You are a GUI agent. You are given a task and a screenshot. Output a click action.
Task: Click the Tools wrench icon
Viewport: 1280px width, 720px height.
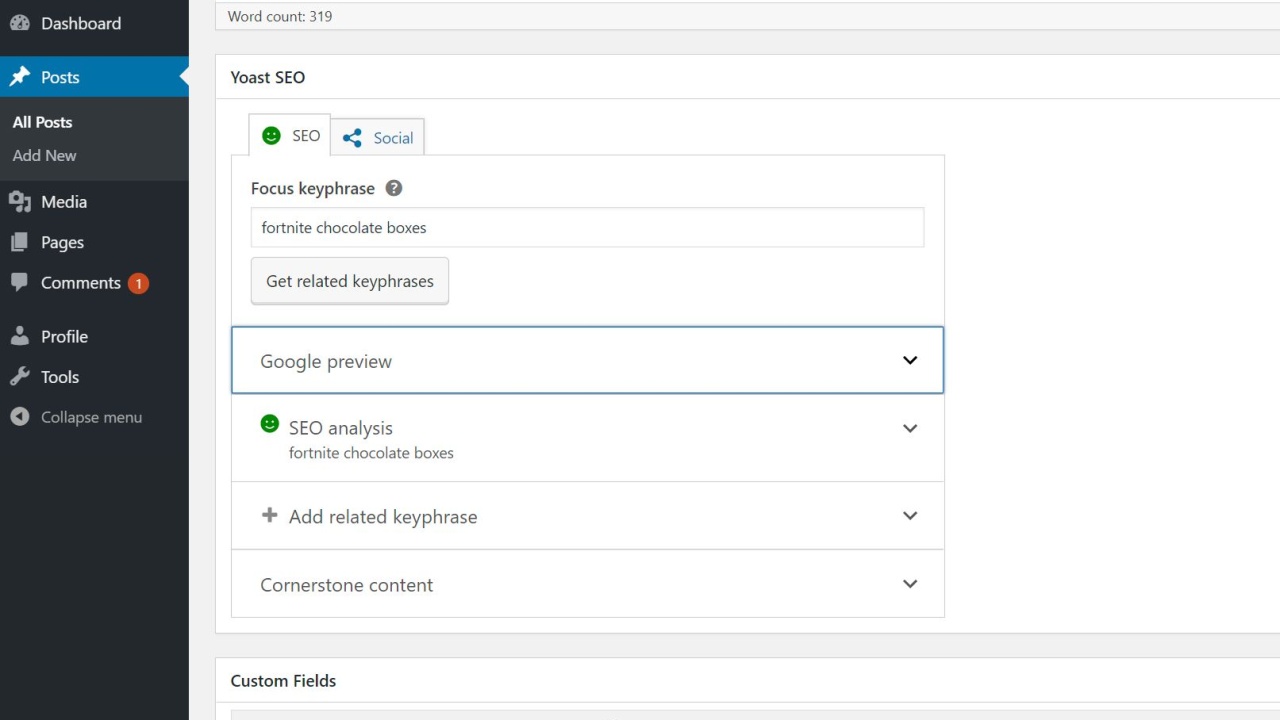20,377
